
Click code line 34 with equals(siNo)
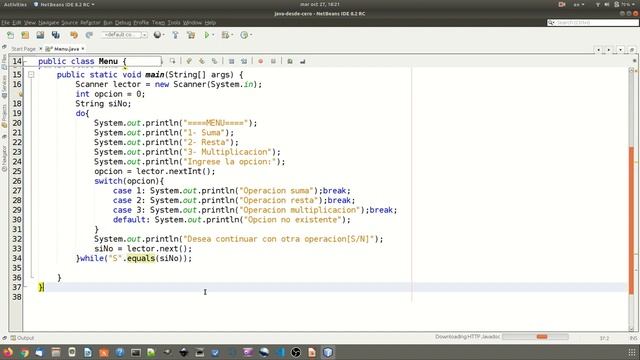[x=134, y=258]
